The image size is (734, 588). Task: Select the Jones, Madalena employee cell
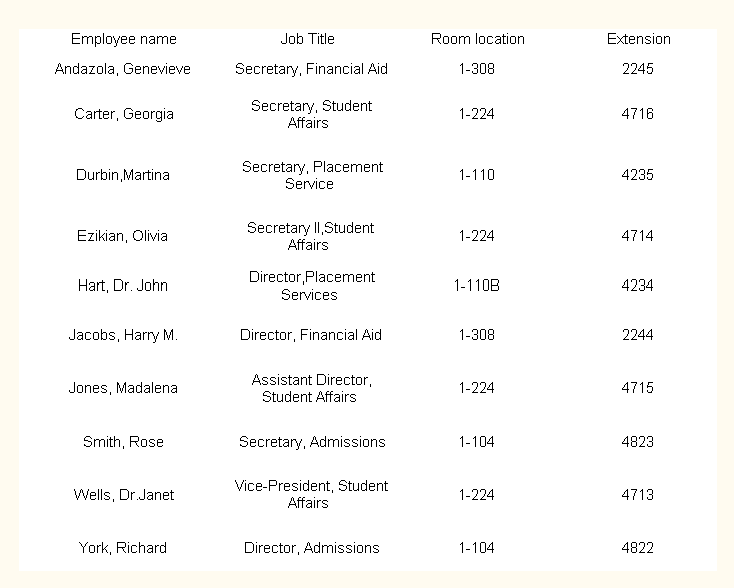(123, 388)
